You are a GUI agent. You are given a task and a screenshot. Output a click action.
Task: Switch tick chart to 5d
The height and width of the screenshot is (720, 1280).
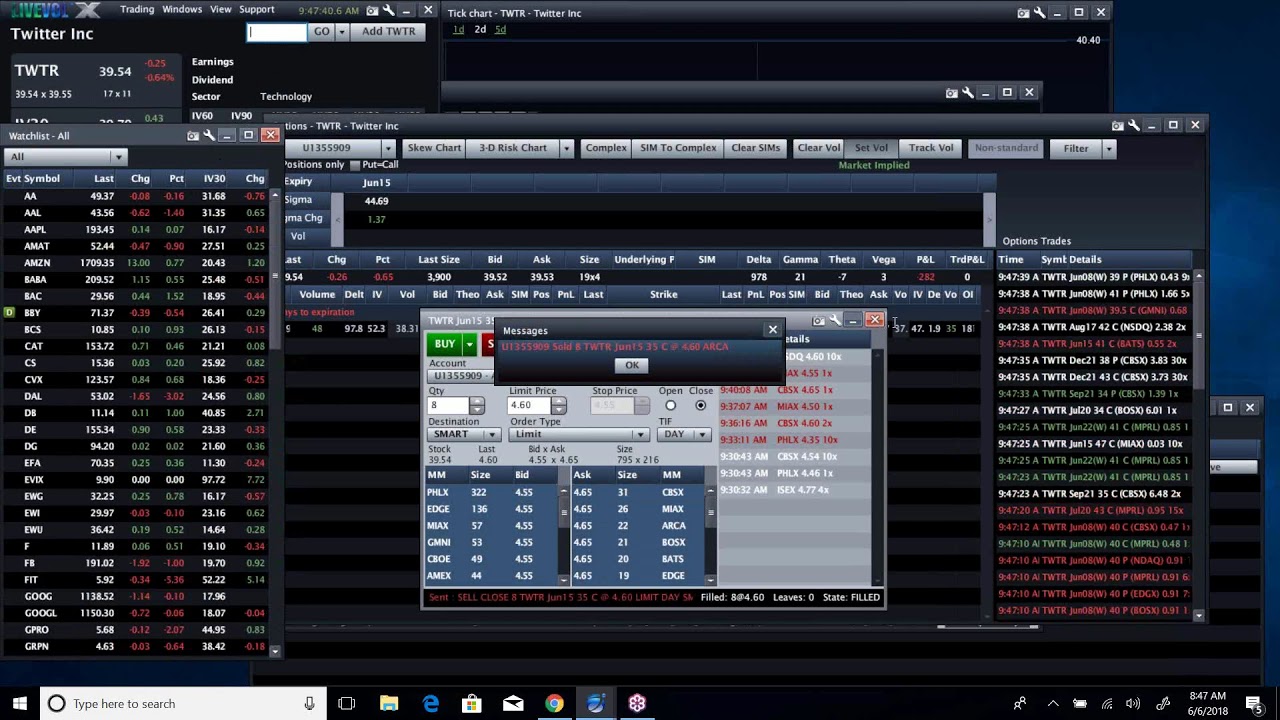(x=500, y=30)
